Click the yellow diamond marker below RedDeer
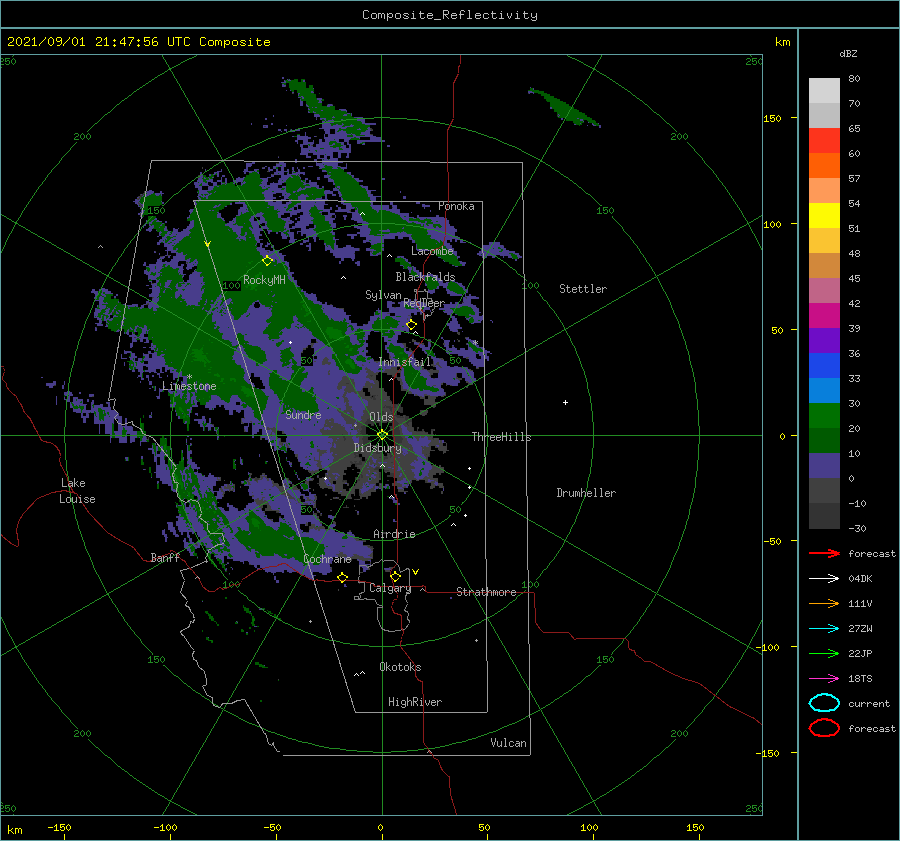 click(x=412, y=325)
